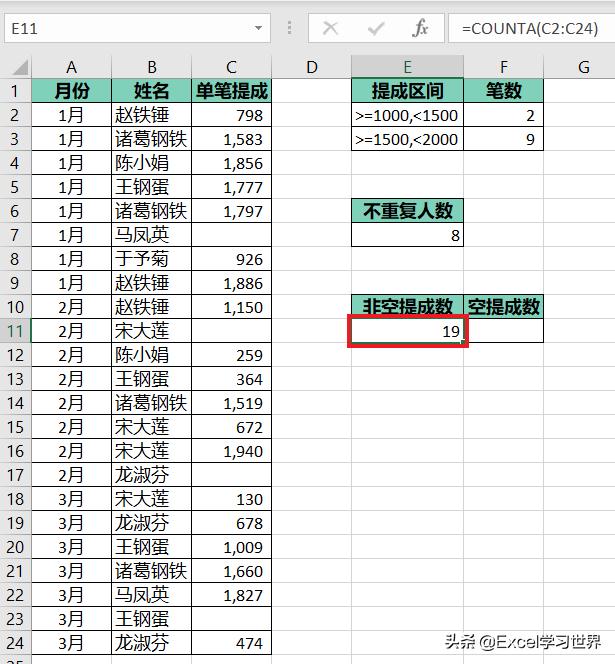The image size is (615, 664).
Task: Click the cell with value 678
Action: pyautogui.click(x=231, y=523)
